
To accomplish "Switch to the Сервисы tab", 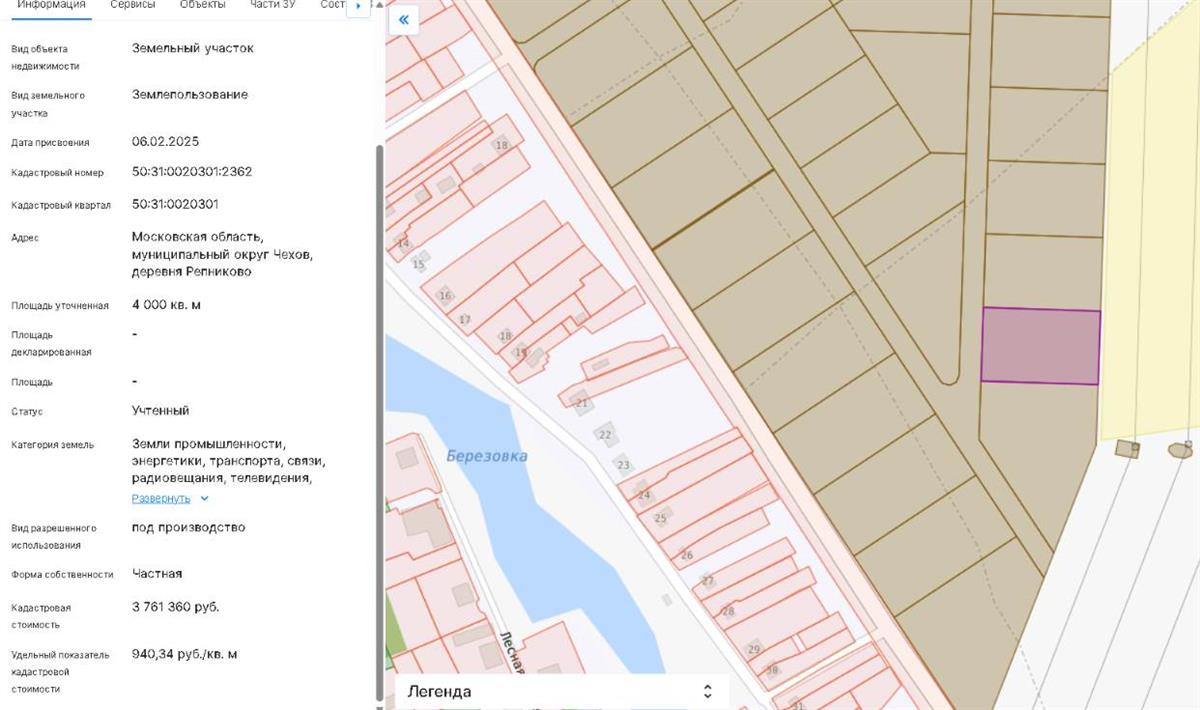I will point(132,5).
